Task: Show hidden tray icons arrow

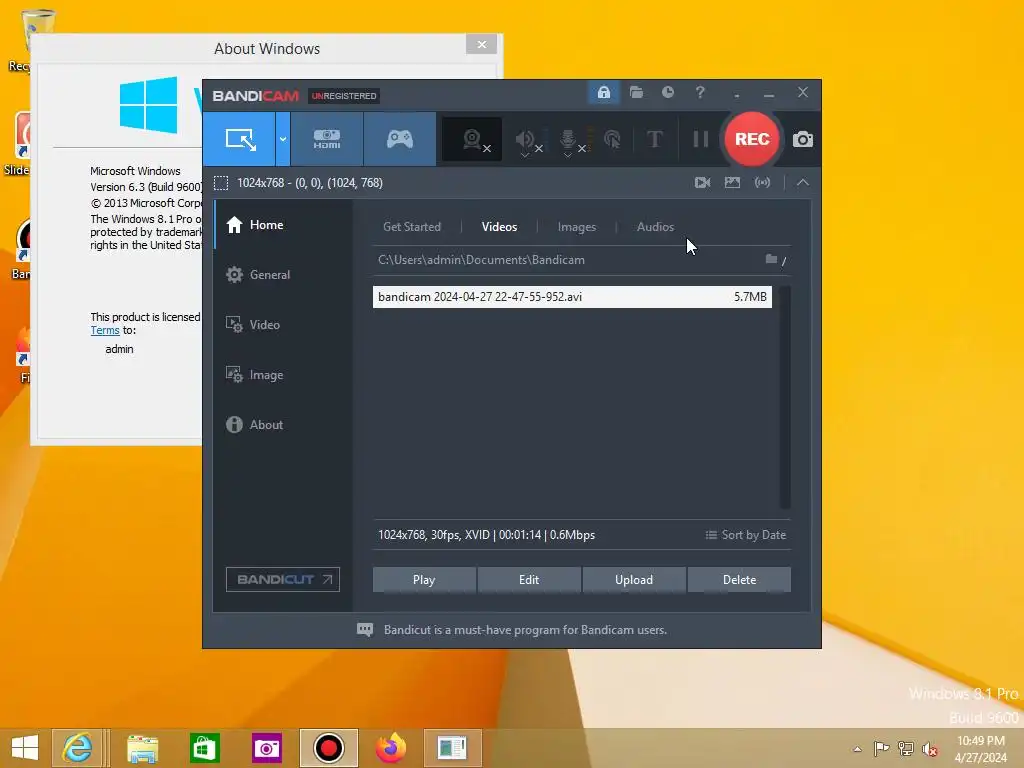Action: pos(857,749)
